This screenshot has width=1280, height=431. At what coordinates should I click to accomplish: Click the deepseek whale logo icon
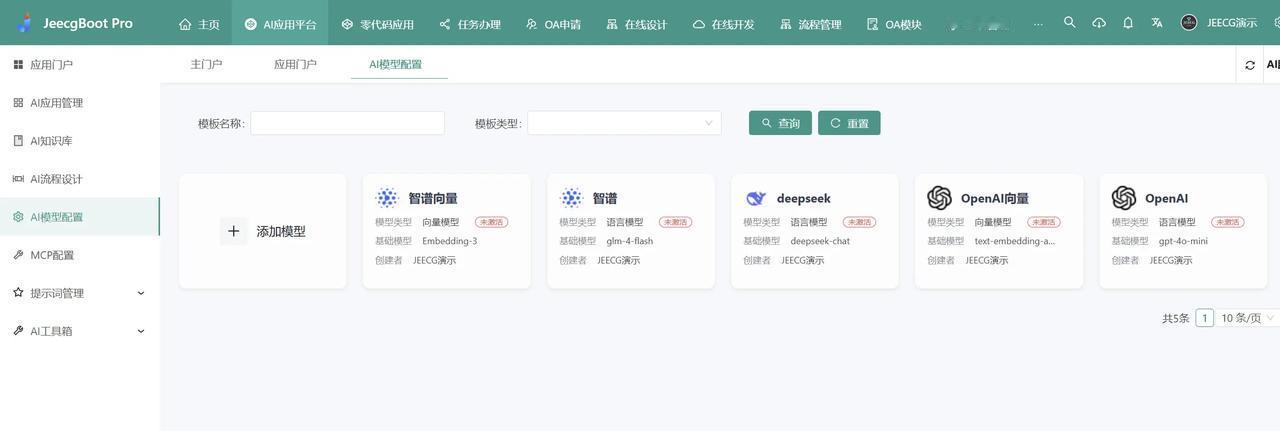pyautogui.click(x=756, y=198)
